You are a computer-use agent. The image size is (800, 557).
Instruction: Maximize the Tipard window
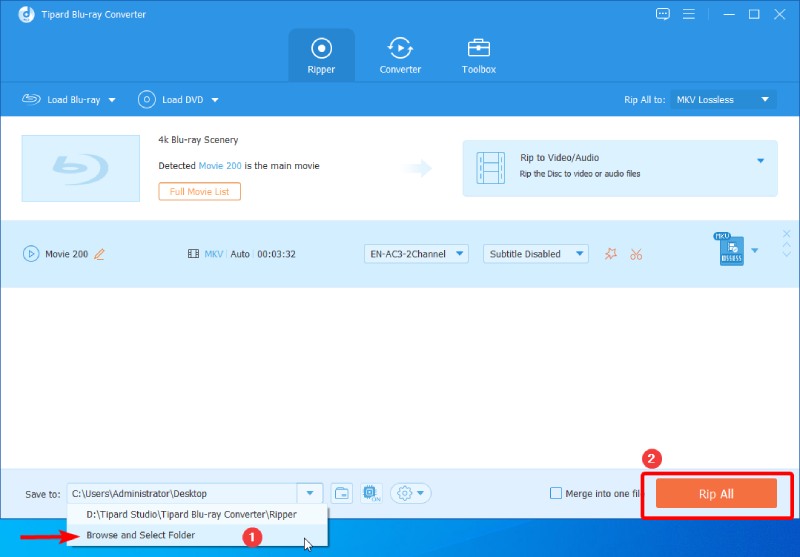click(754, 14)
